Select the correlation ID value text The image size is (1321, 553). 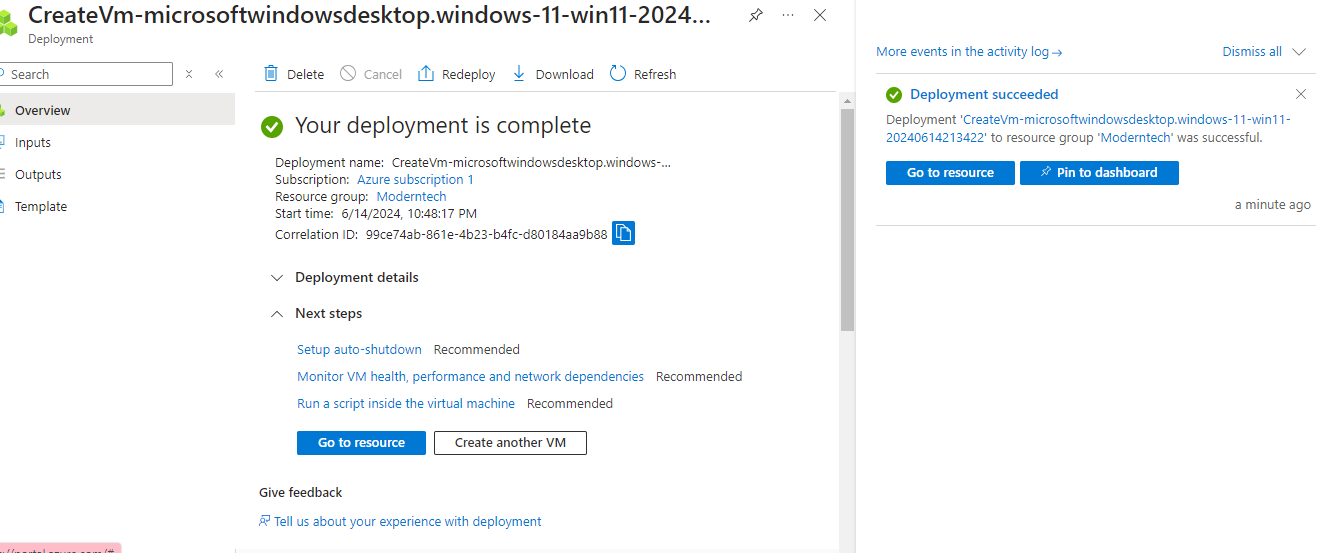[486, 235]
